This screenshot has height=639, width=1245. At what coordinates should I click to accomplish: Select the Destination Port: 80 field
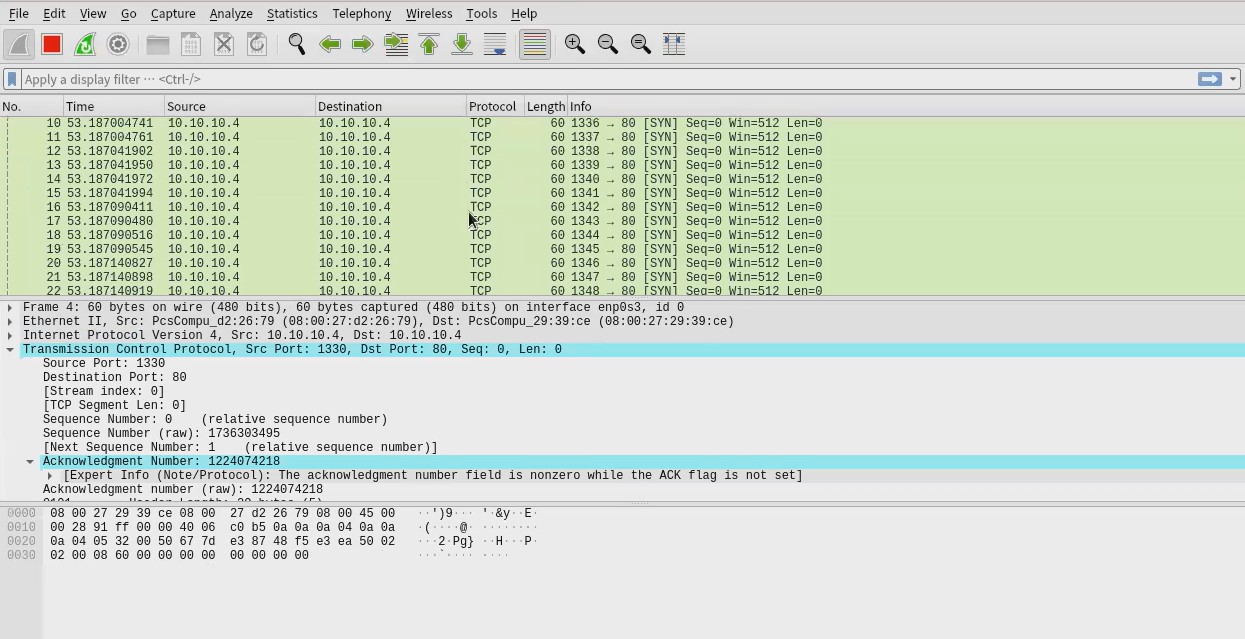[114, 378]
